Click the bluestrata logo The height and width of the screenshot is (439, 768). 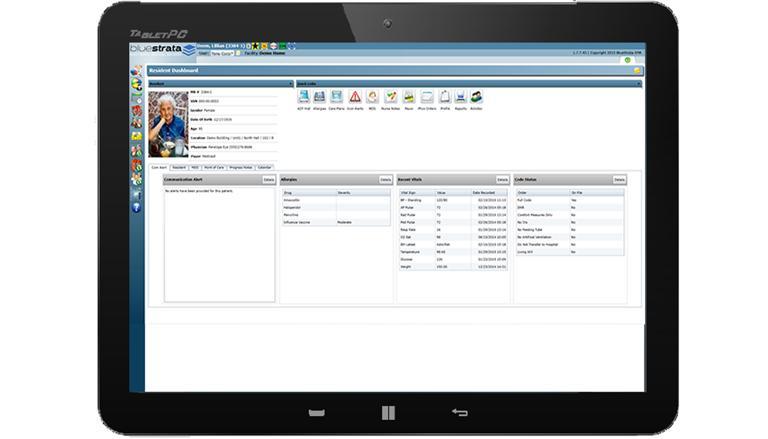point(163,49)
